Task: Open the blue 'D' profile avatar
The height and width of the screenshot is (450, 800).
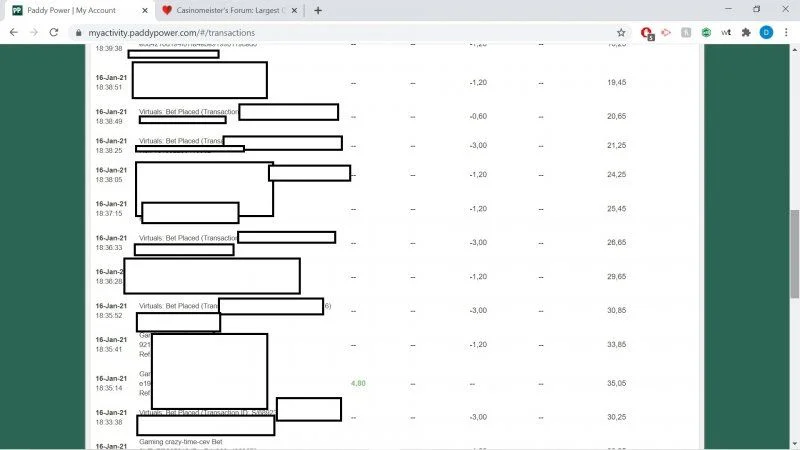Action: click(766, 33)
